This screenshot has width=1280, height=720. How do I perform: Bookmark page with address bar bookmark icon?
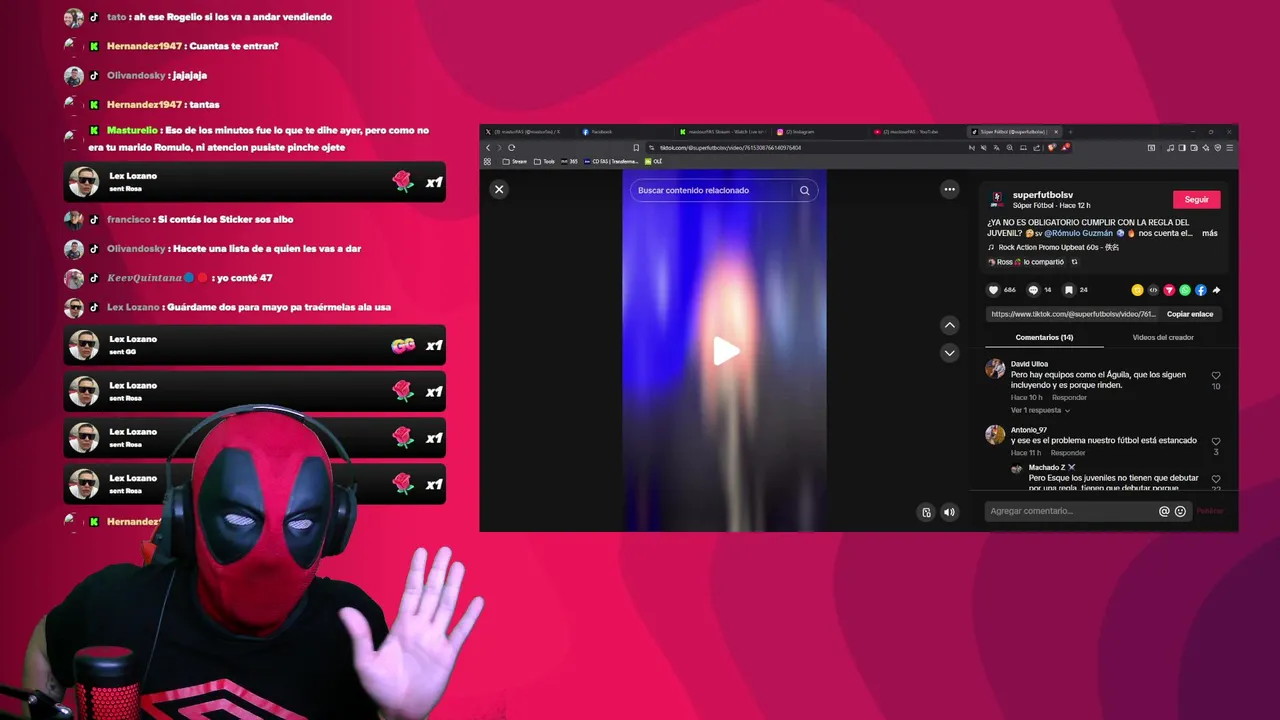click(636, 147)
